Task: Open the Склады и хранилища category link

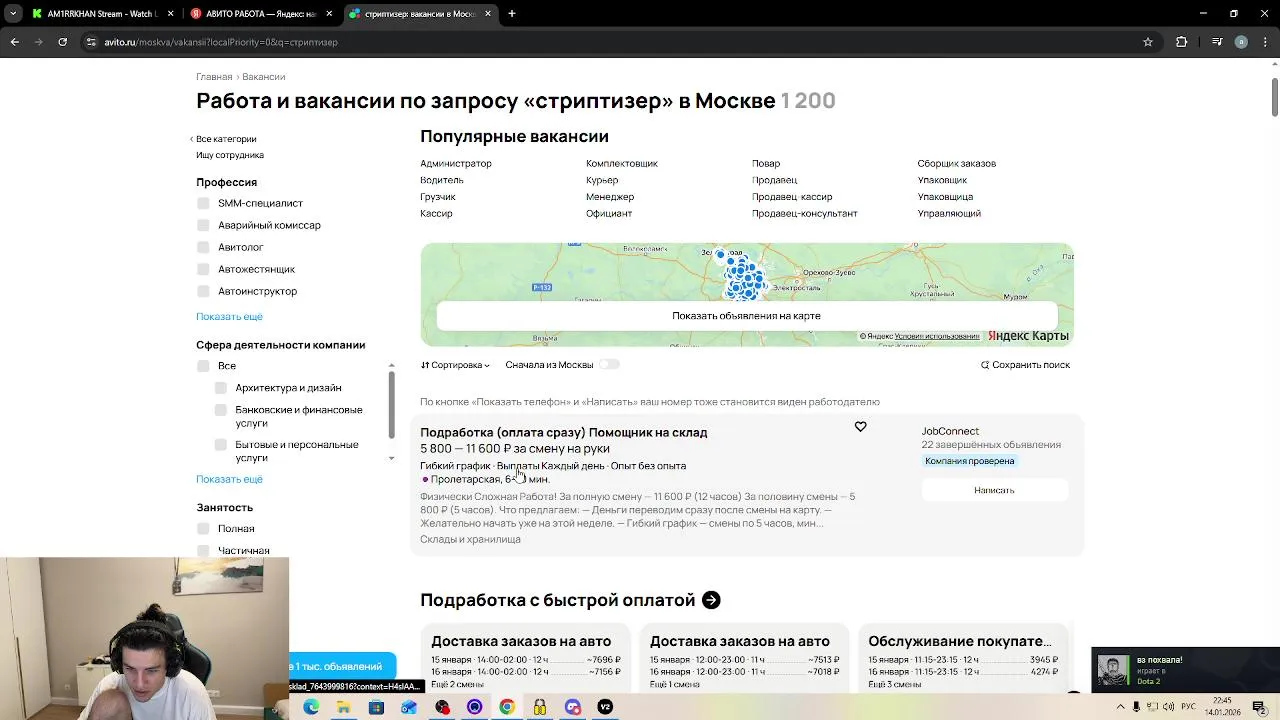Action: [x=470, y=539]
